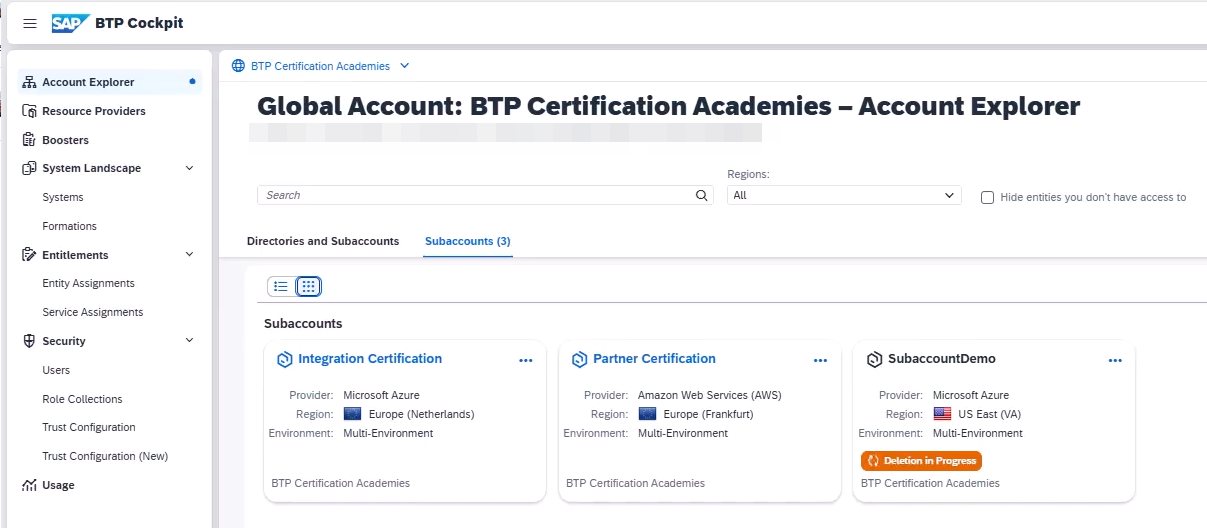Click the search magnifier icon

click(x=701, y=196)
